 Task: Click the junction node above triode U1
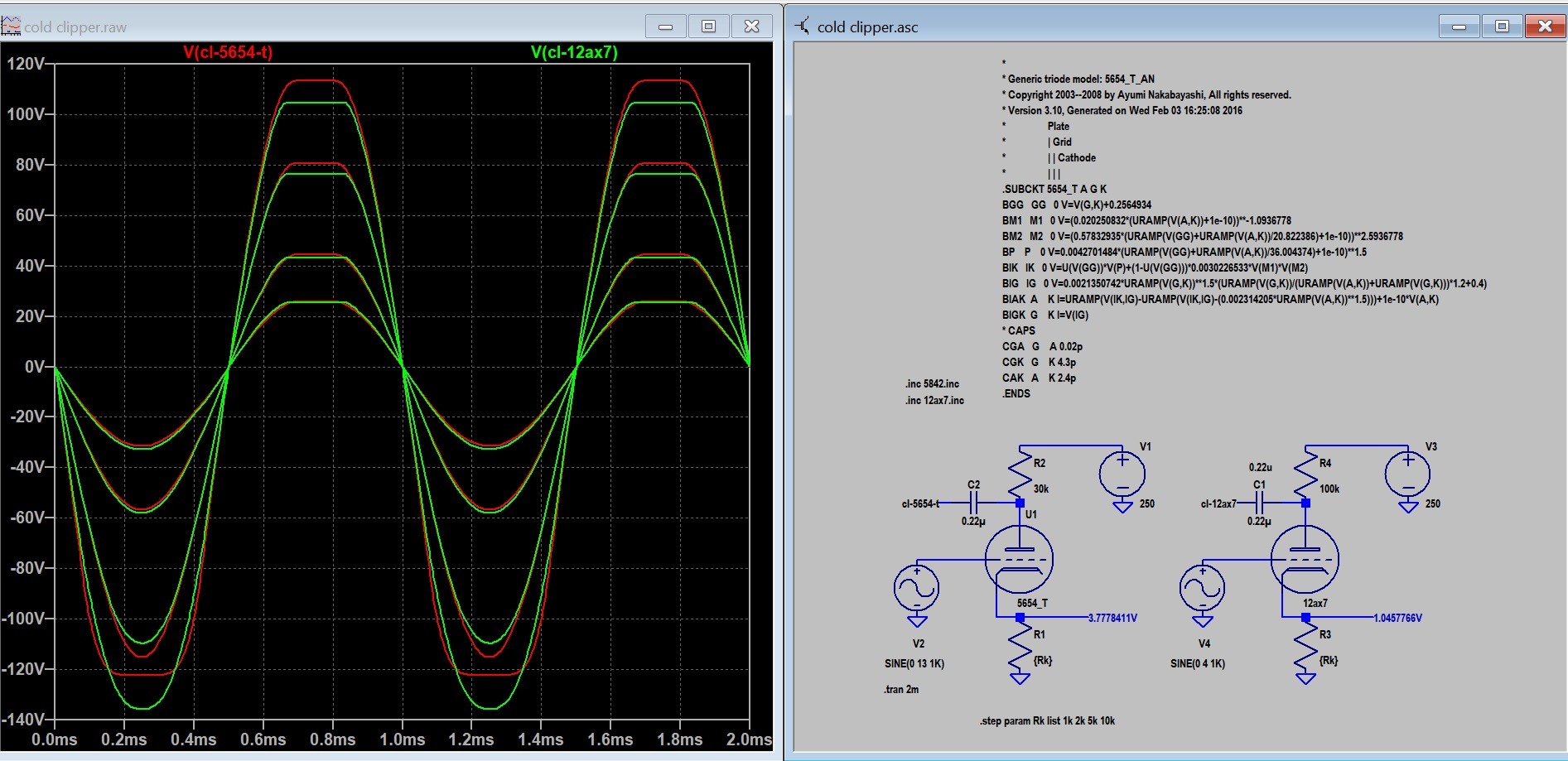[x=1020, y=503]
